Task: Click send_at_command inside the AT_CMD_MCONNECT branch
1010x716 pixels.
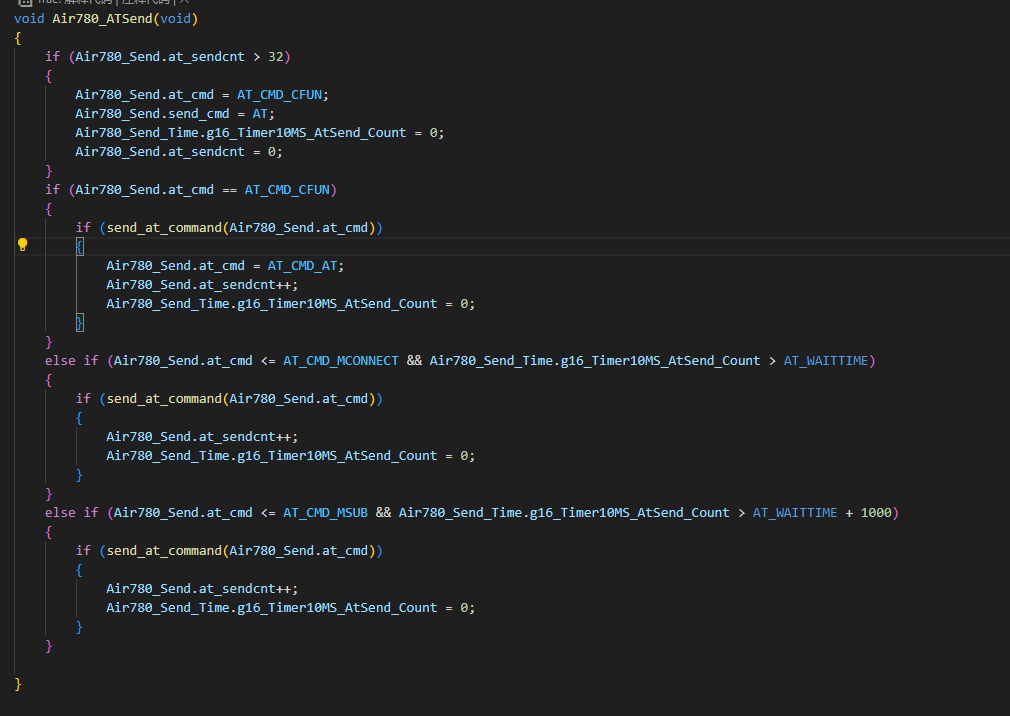Action: [164, 399]
